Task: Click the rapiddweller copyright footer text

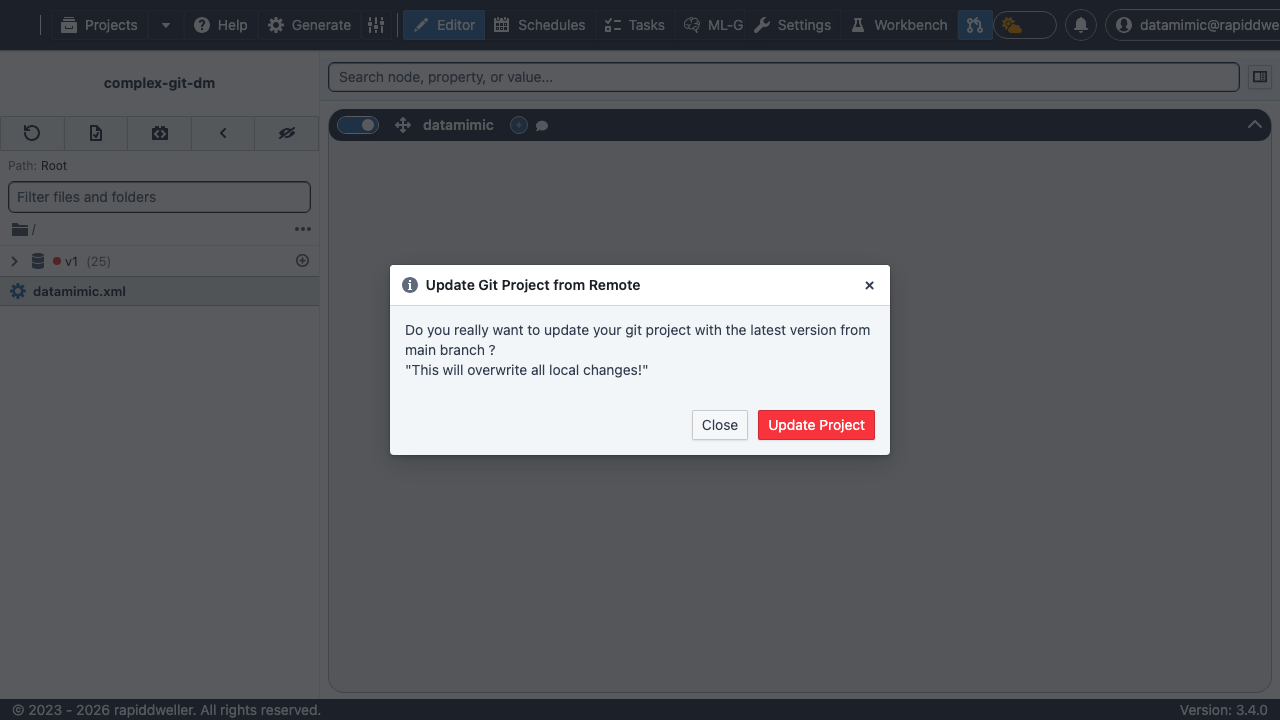Action: pyautogui.click(x=167, y=710)
